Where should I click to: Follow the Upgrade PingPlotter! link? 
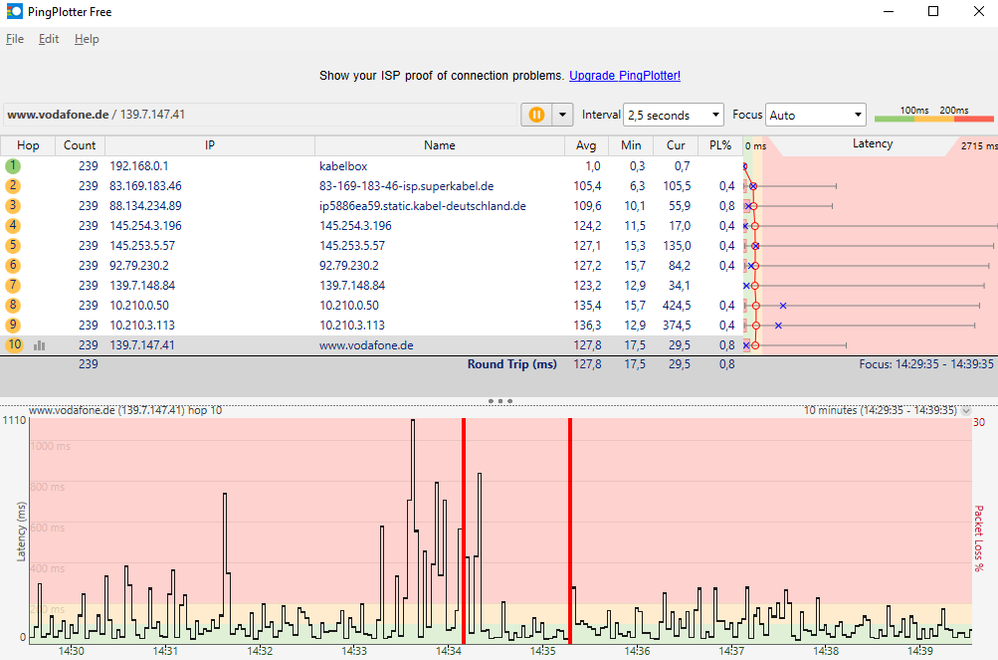[624, 76]
